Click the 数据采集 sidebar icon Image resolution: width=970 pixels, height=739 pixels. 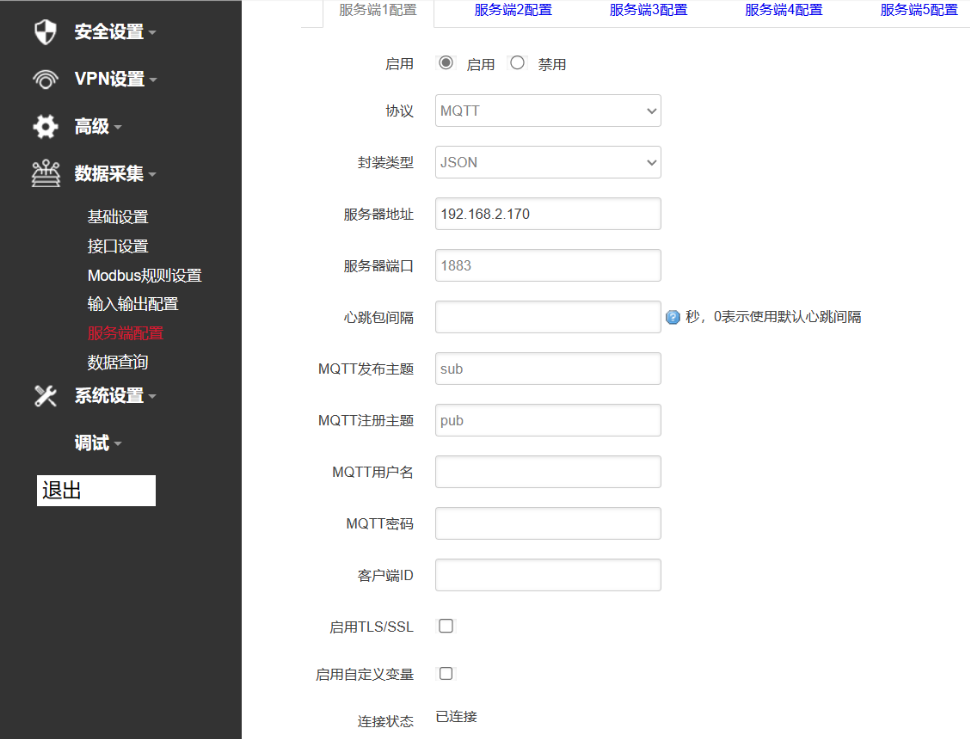[x=45, y=174]
